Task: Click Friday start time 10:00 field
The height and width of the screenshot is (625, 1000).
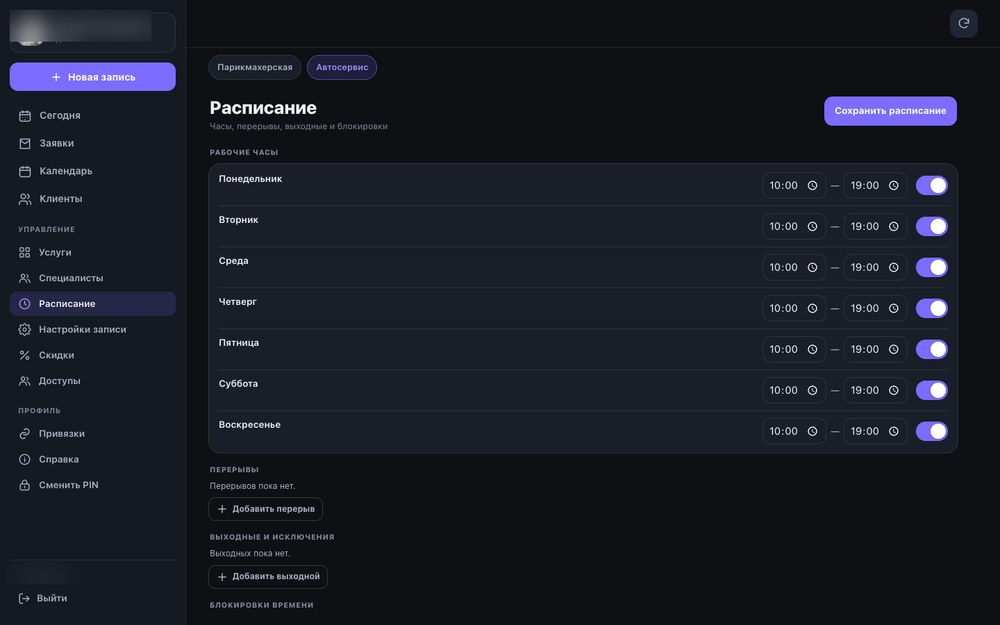Action: [793, 349]
